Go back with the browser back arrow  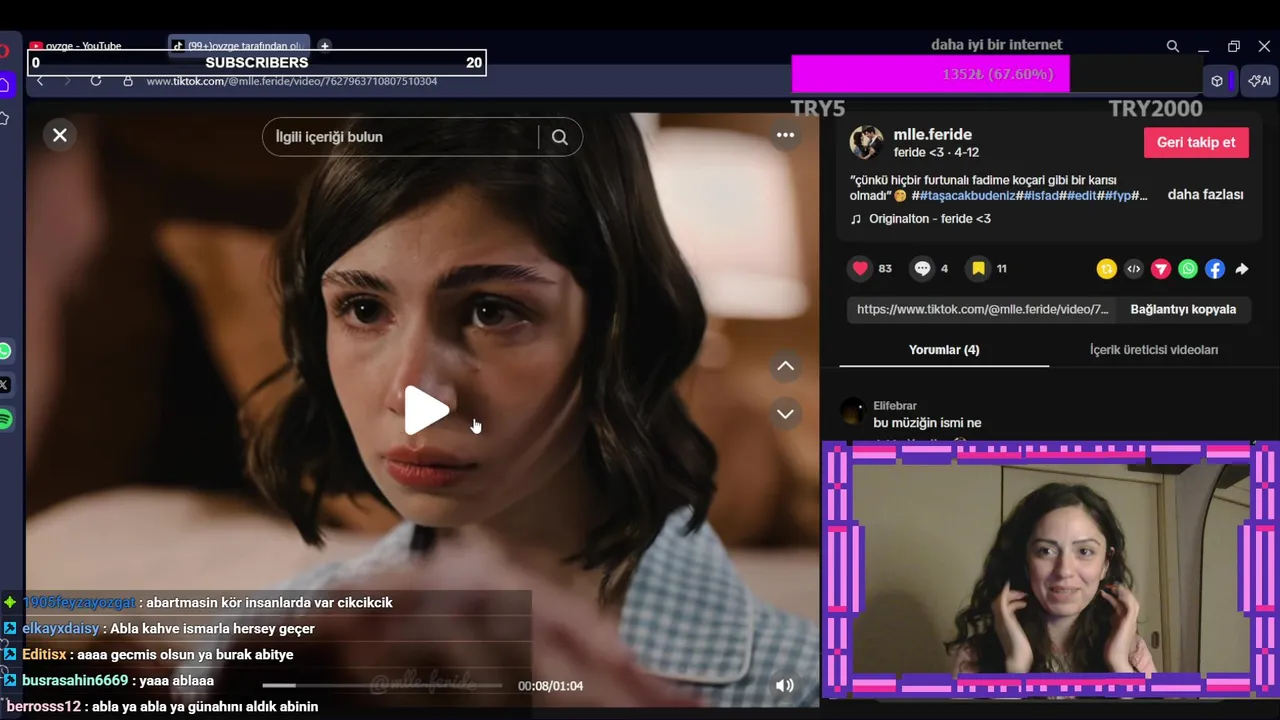pos(40,81)
